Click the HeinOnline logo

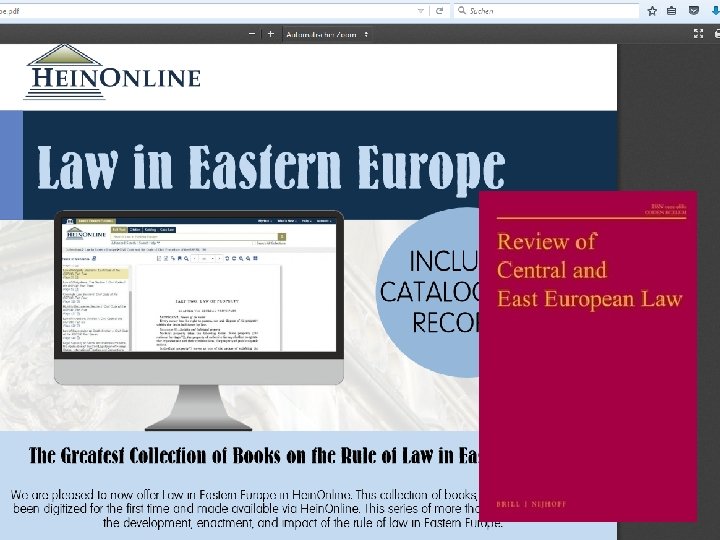point(113,72)
